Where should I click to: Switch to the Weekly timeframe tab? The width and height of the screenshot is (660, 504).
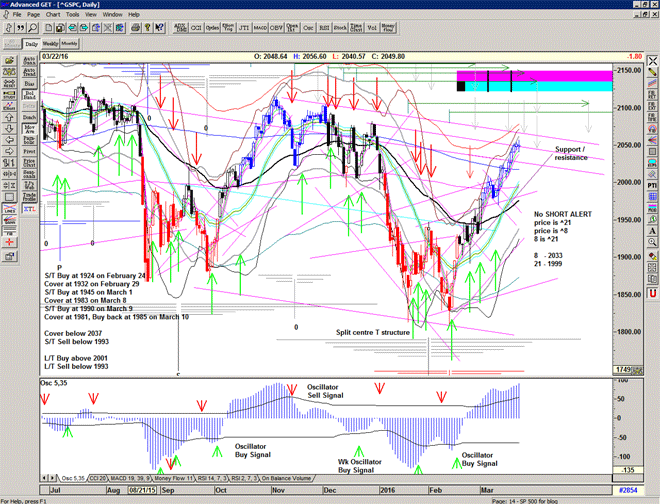tap(50, 45)
